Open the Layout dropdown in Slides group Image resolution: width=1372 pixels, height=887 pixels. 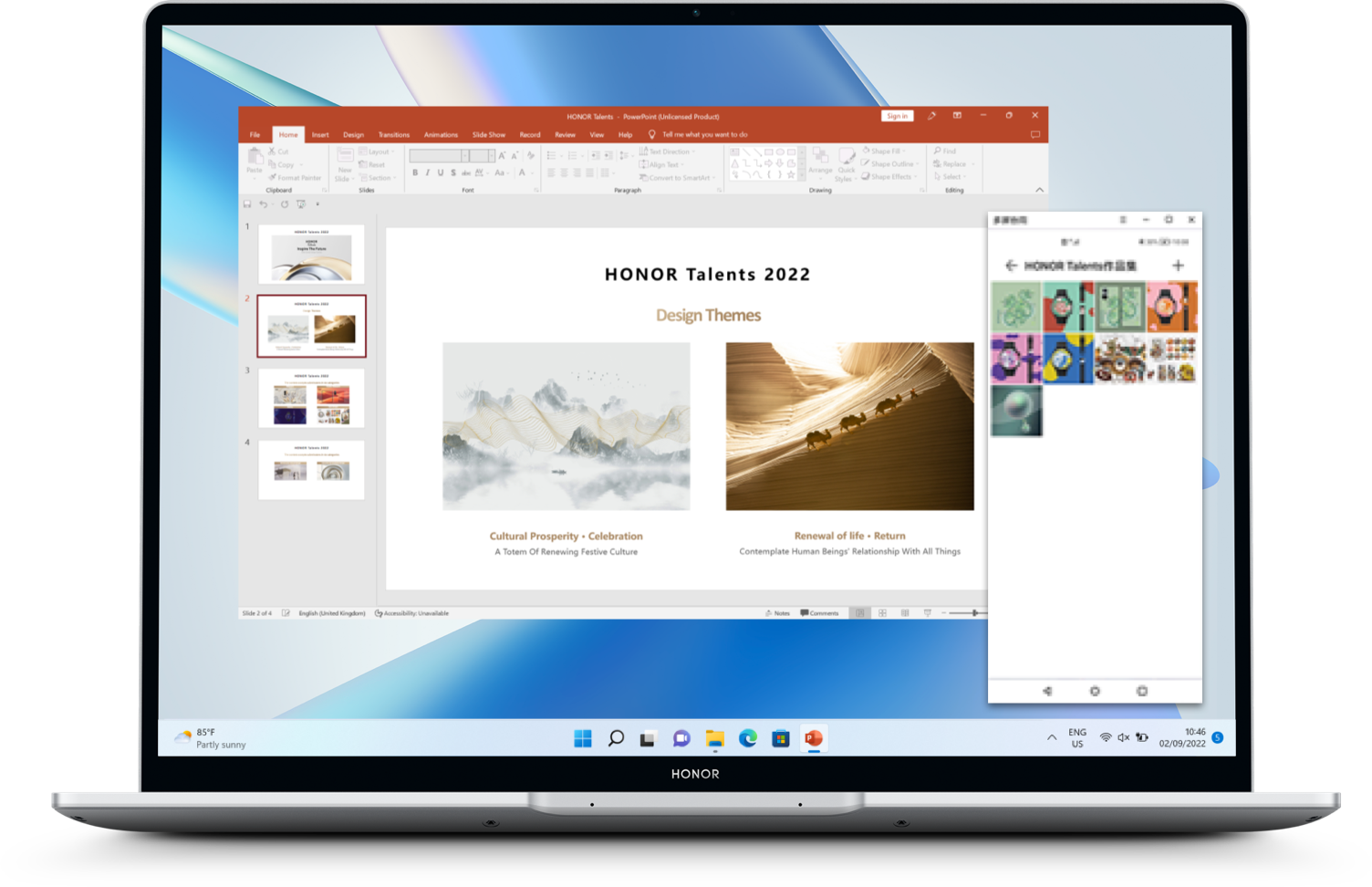(x=377, y=152)
